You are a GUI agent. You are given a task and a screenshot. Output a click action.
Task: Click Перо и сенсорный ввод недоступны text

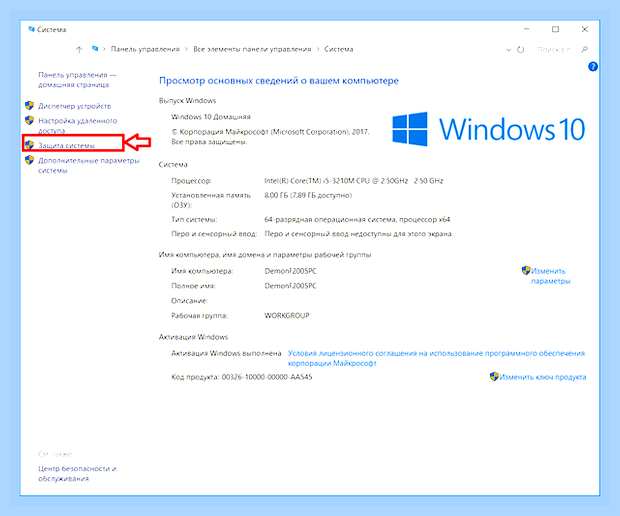358,234
